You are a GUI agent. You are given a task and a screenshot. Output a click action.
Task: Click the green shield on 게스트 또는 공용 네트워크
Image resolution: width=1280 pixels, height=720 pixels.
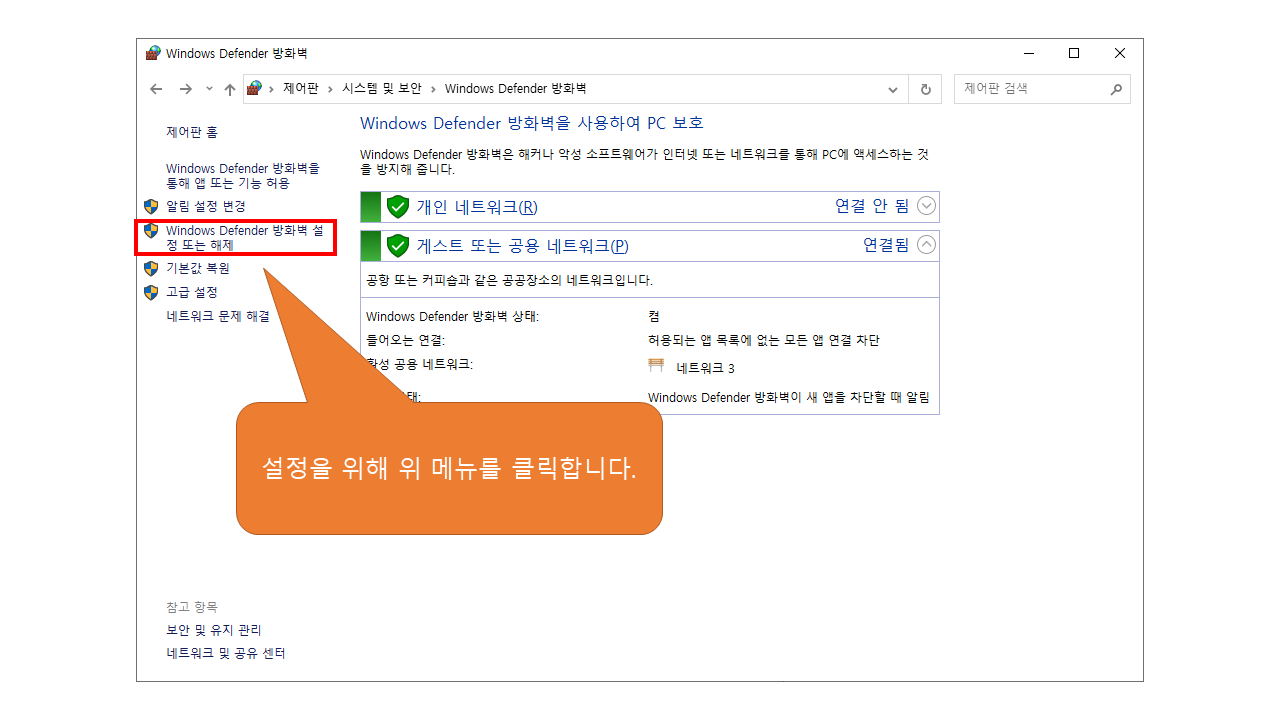398,246
